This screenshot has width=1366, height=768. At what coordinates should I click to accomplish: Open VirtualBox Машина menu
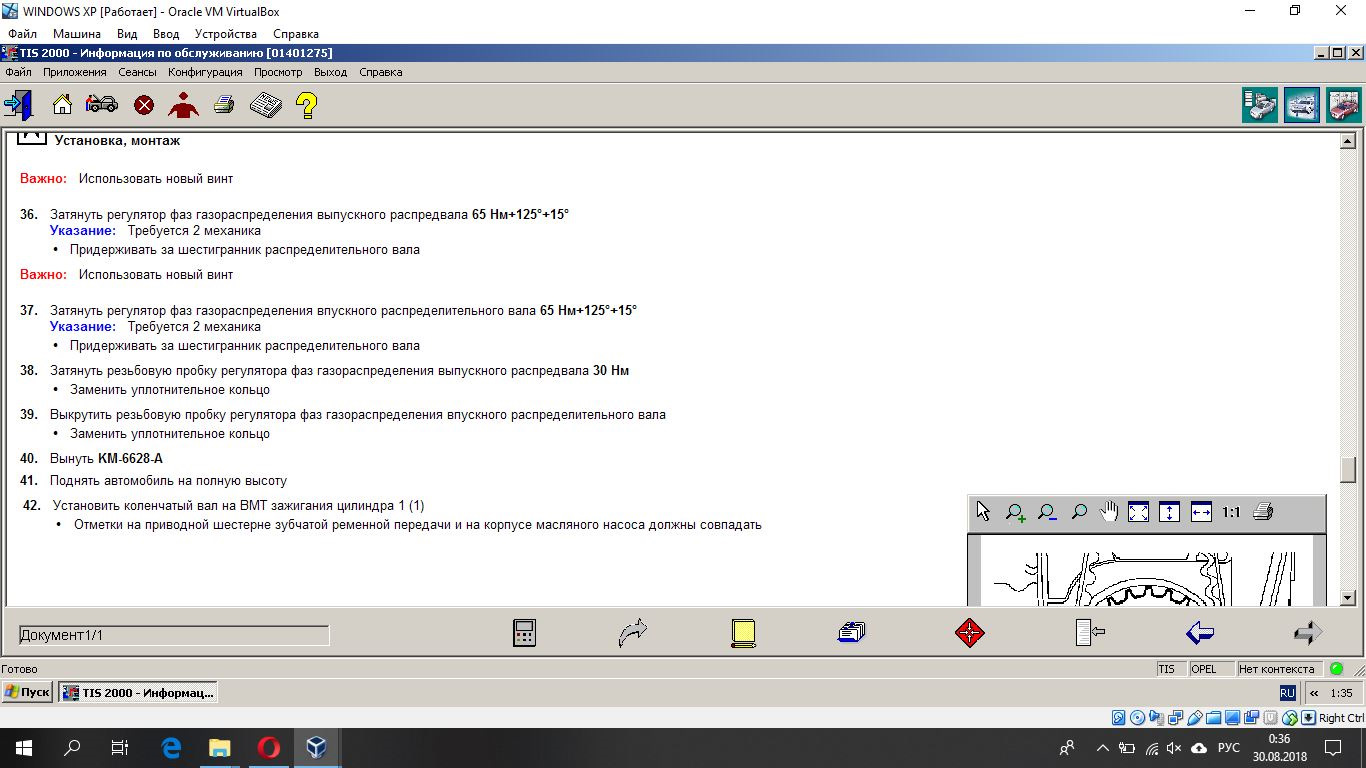click(x=77, y=34)
